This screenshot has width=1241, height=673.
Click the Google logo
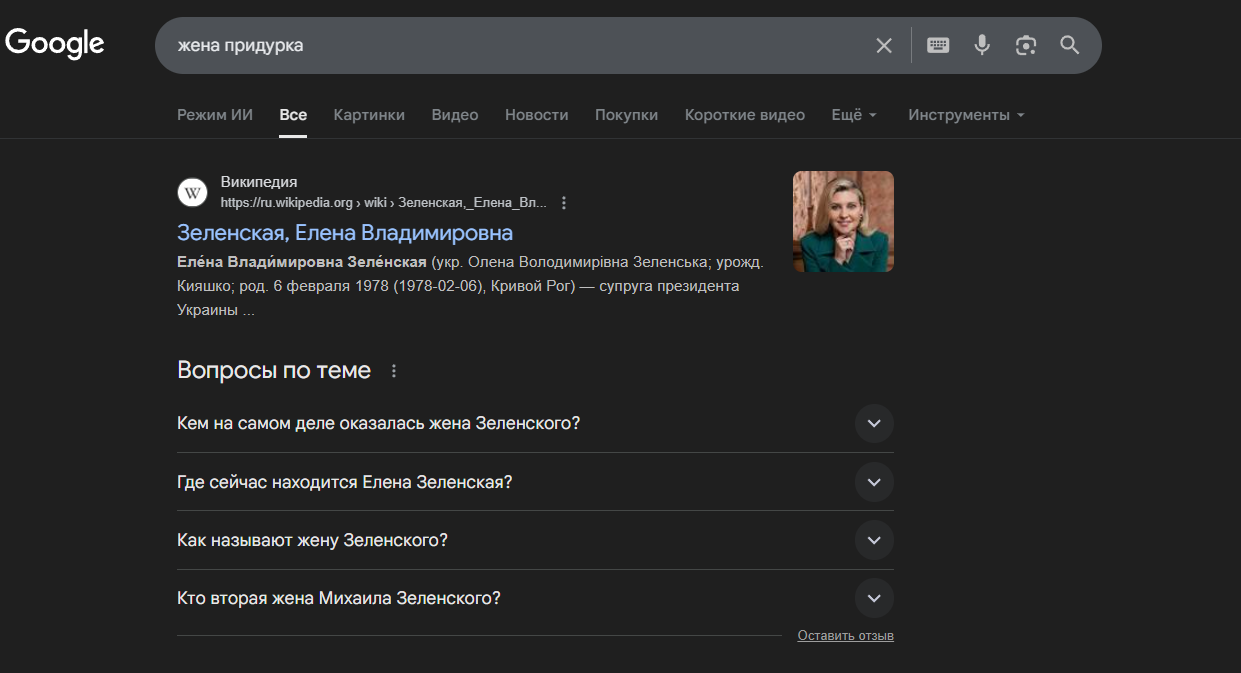tap(55, 44)
